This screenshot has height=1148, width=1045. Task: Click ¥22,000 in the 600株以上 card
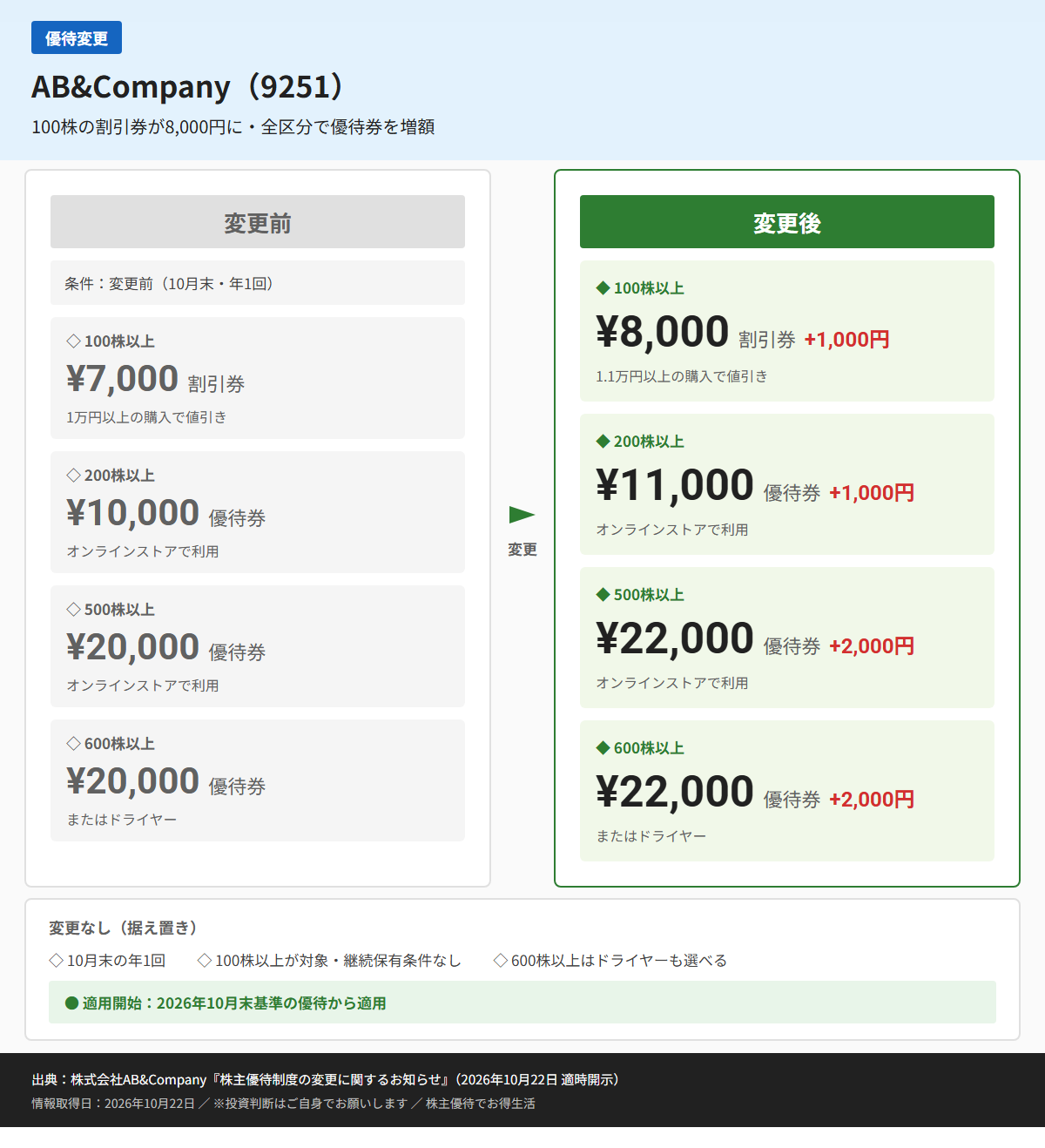[x=675, y=792]
